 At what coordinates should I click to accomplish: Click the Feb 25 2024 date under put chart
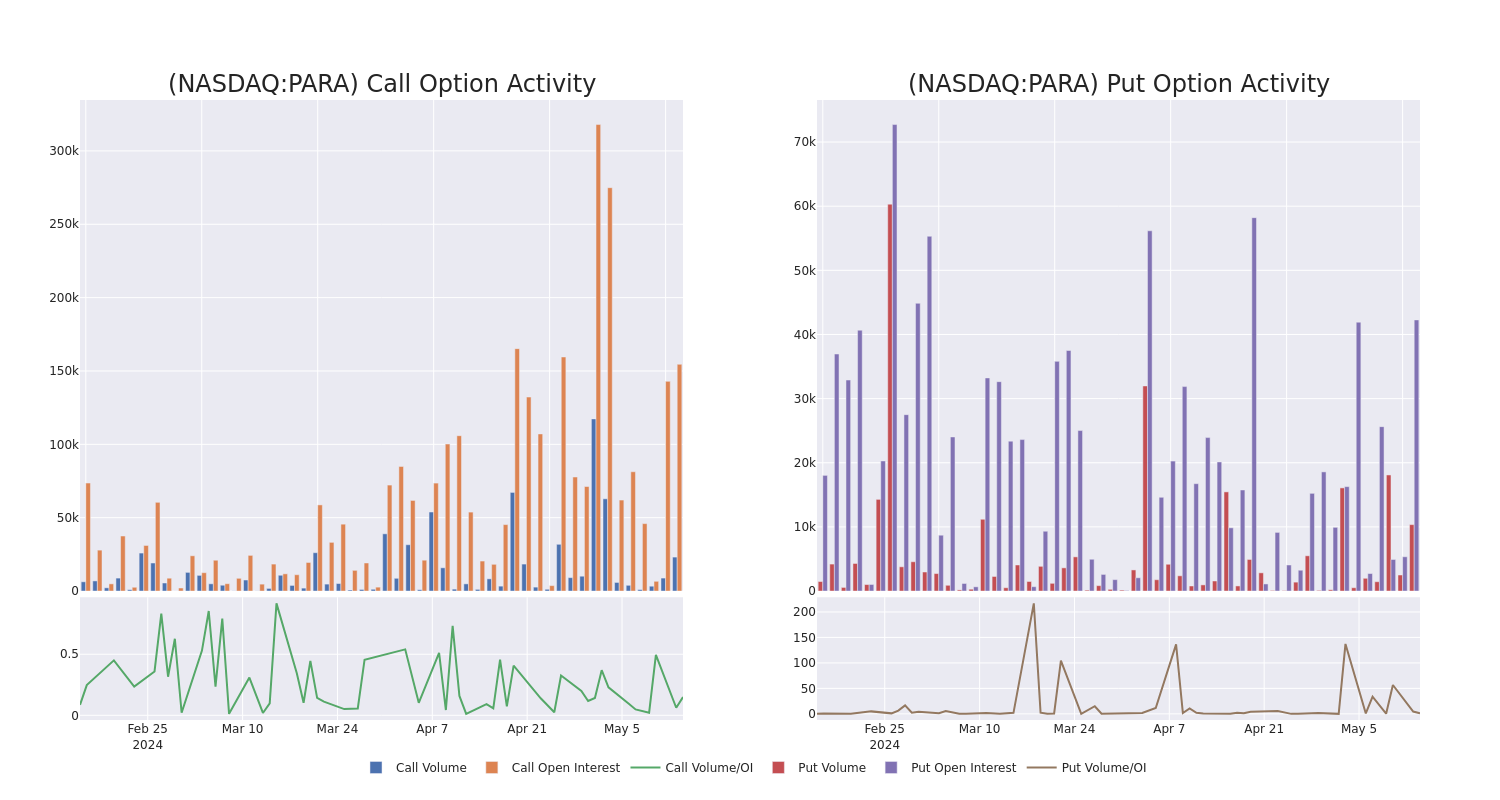pyautogui.click(x=885, y=737)
